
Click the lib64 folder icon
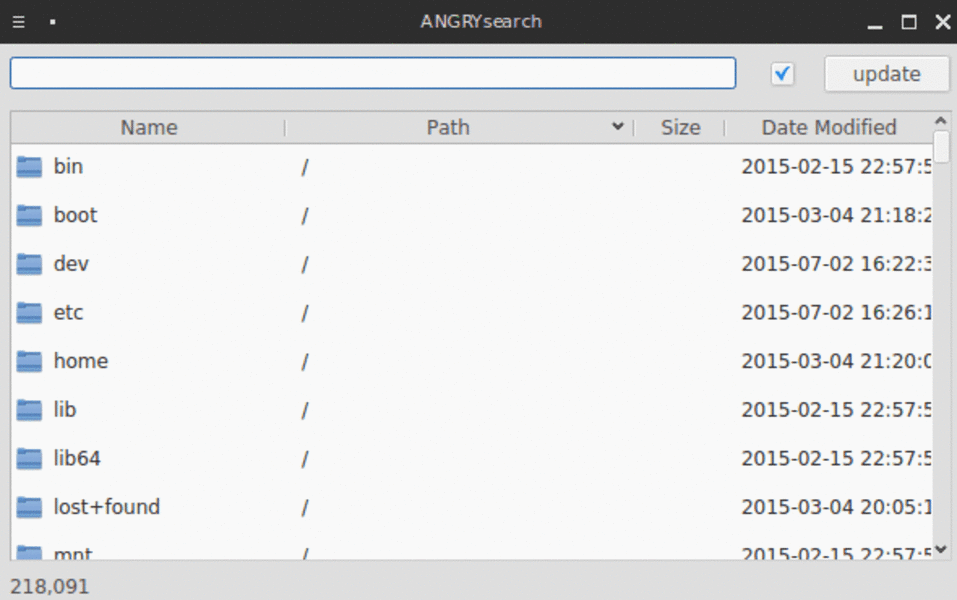pyautogui.click(x=27, y=458)
